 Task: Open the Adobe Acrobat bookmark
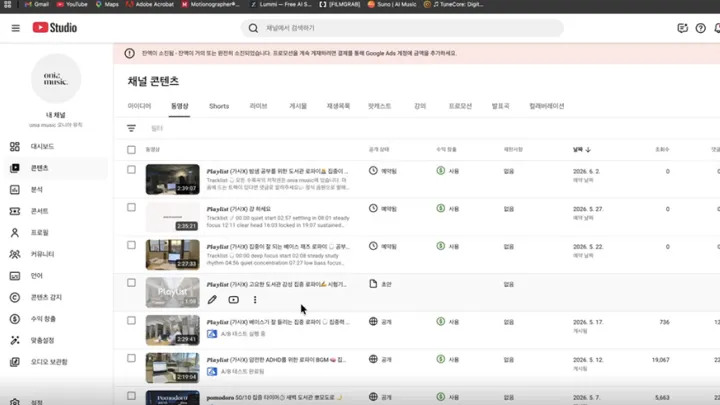(150, 4)
